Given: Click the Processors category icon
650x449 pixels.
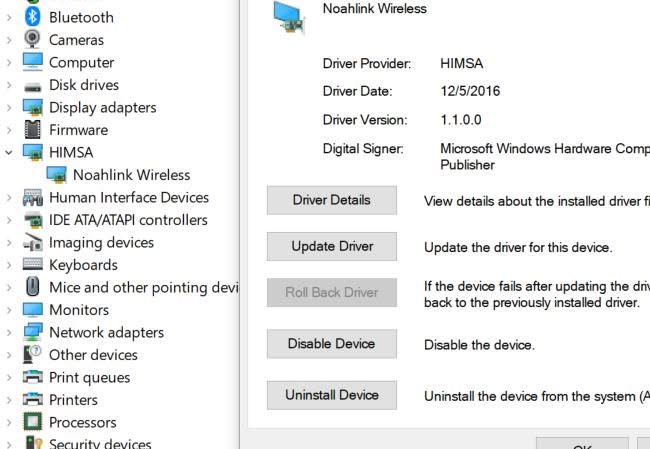Looking at the screenshot, I should click(x=33, y=422).
